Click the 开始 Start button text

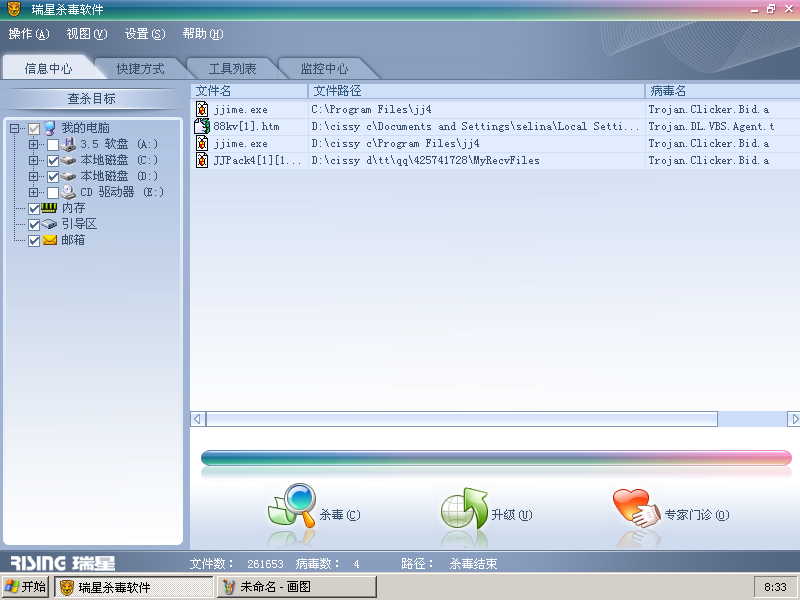[34, 587]
